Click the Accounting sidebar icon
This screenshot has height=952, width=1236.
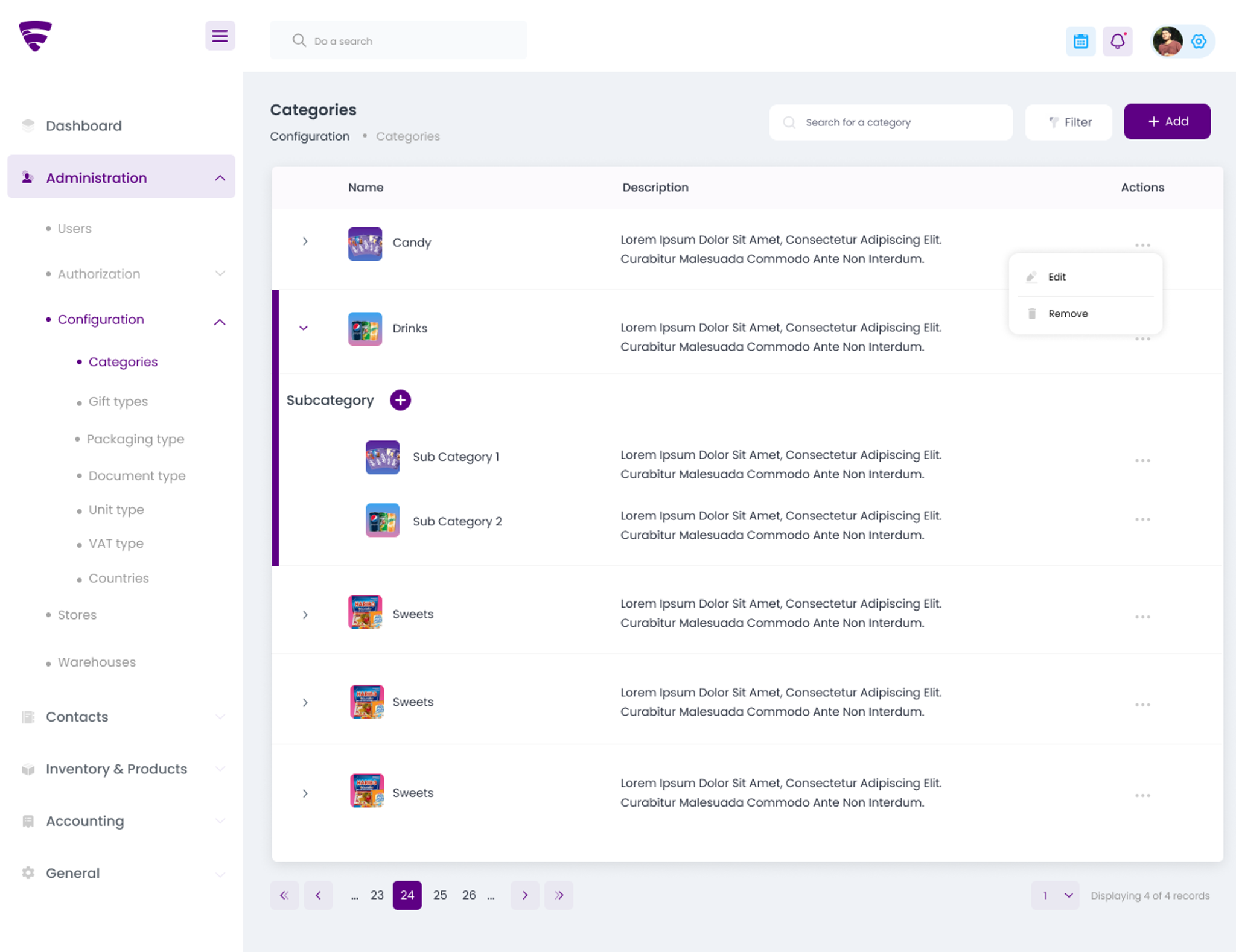click(x=28, y=821)
